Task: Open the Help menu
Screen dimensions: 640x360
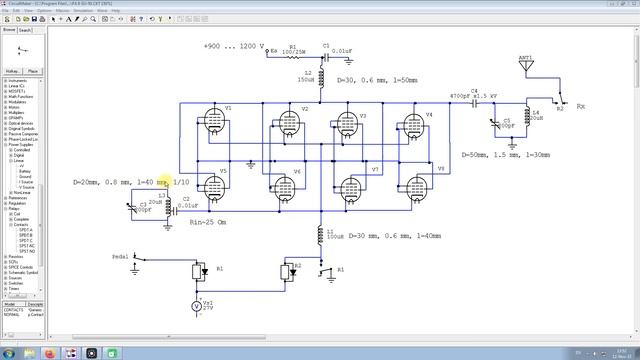Action: point(116,11)
